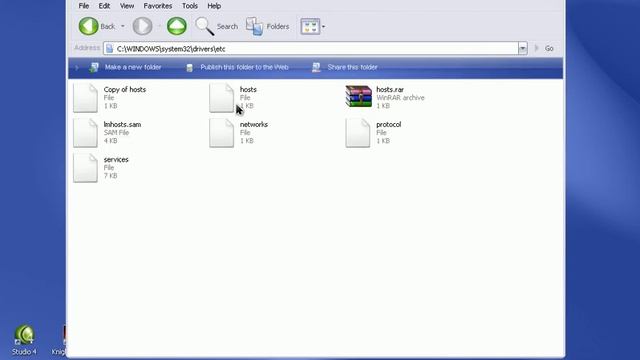The width and height of the screenshot is (640, 360).
Task: Click the protocol file name
Action: pos(389,124)
